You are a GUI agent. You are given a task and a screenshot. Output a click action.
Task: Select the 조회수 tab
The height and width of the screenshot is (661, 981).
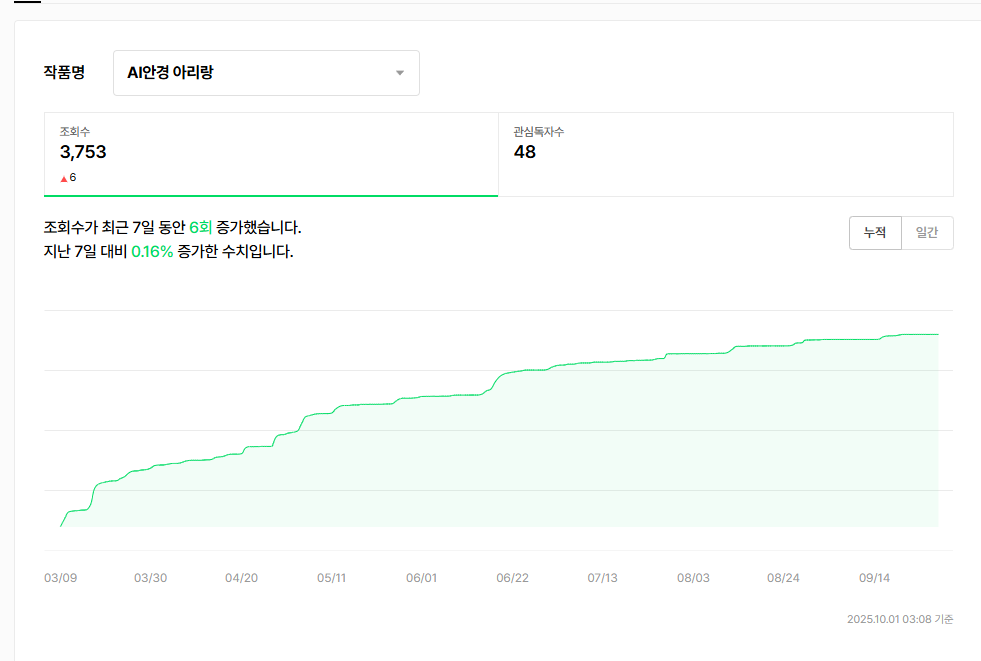click(271, 154)
